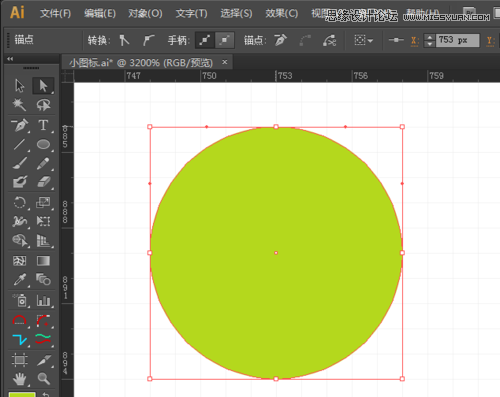500x397 pixels.
Task: Cut path at selected anchor points
Action: (x=329, y=40)
